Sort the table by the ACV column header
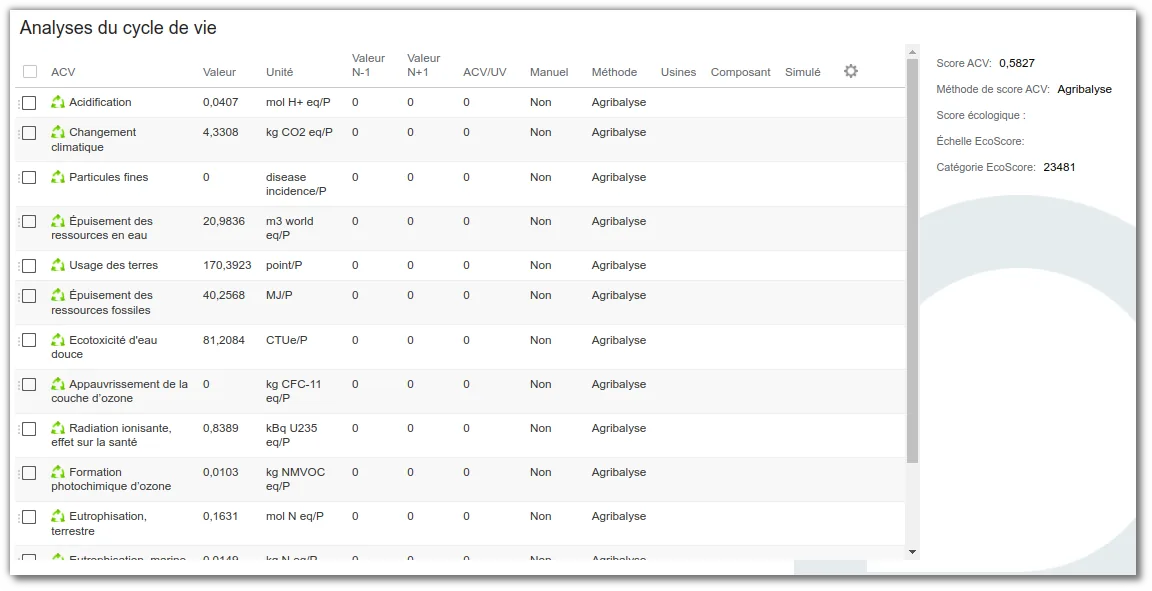The image size is (1152, 591). (x=63, y=72)
